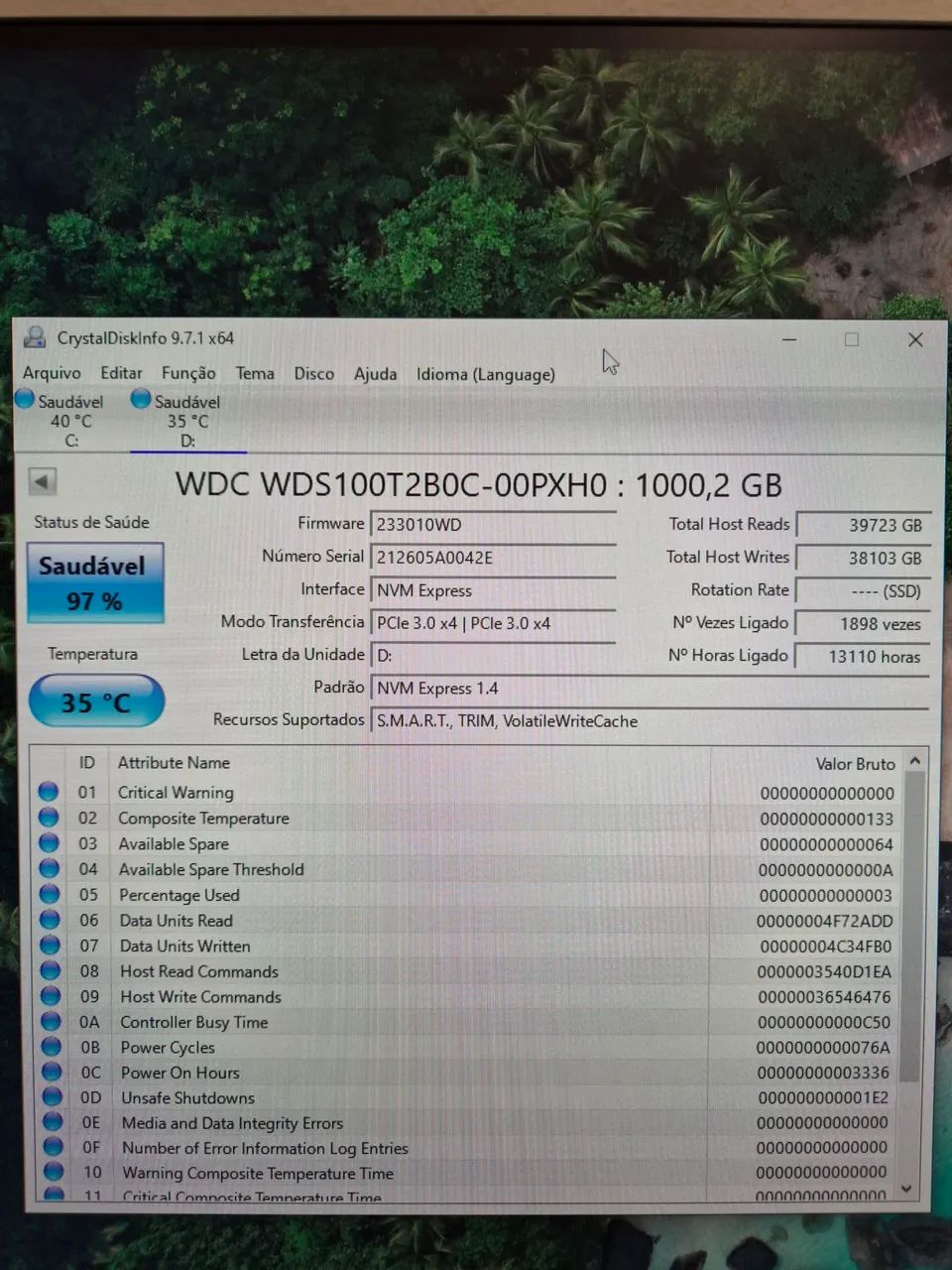Screen dimensions: 952x1270
Task: Minimize the CrystalDiskInfo window
Action: (789, 339)
